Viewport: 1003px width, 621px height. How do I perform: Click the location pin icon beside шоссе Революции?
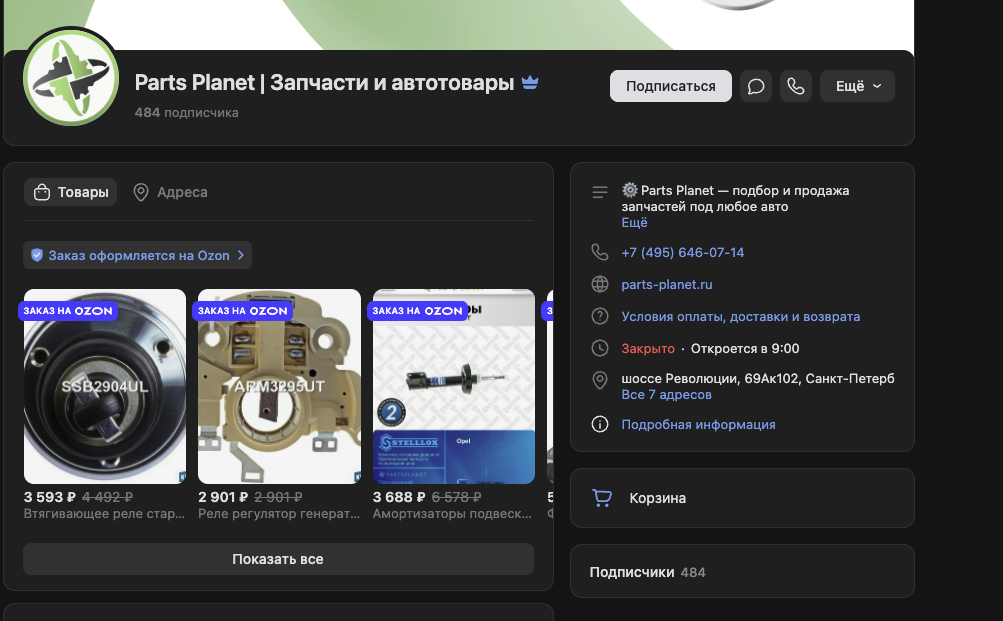click(x=599, y=381)
